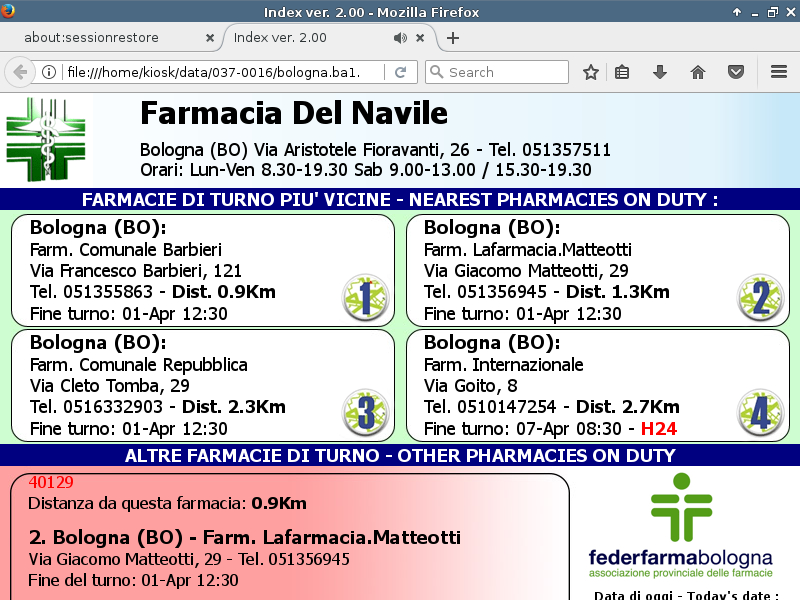Click pharmacy number 1 badge
This screenshot has width=800, height=600.
[365, 297]
